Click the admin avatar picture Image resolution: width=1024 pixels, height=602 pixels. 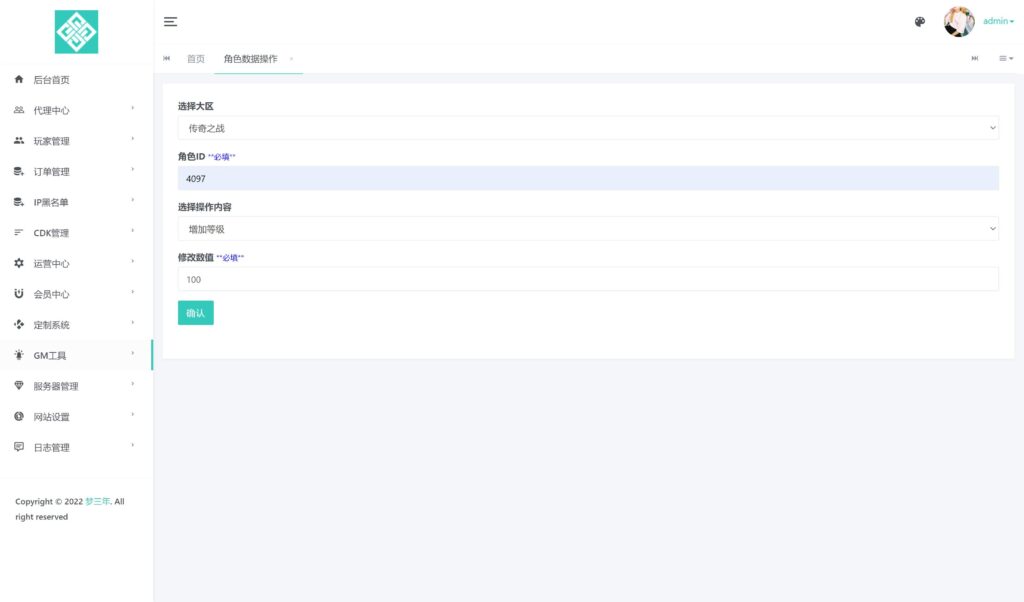point(959,22)
